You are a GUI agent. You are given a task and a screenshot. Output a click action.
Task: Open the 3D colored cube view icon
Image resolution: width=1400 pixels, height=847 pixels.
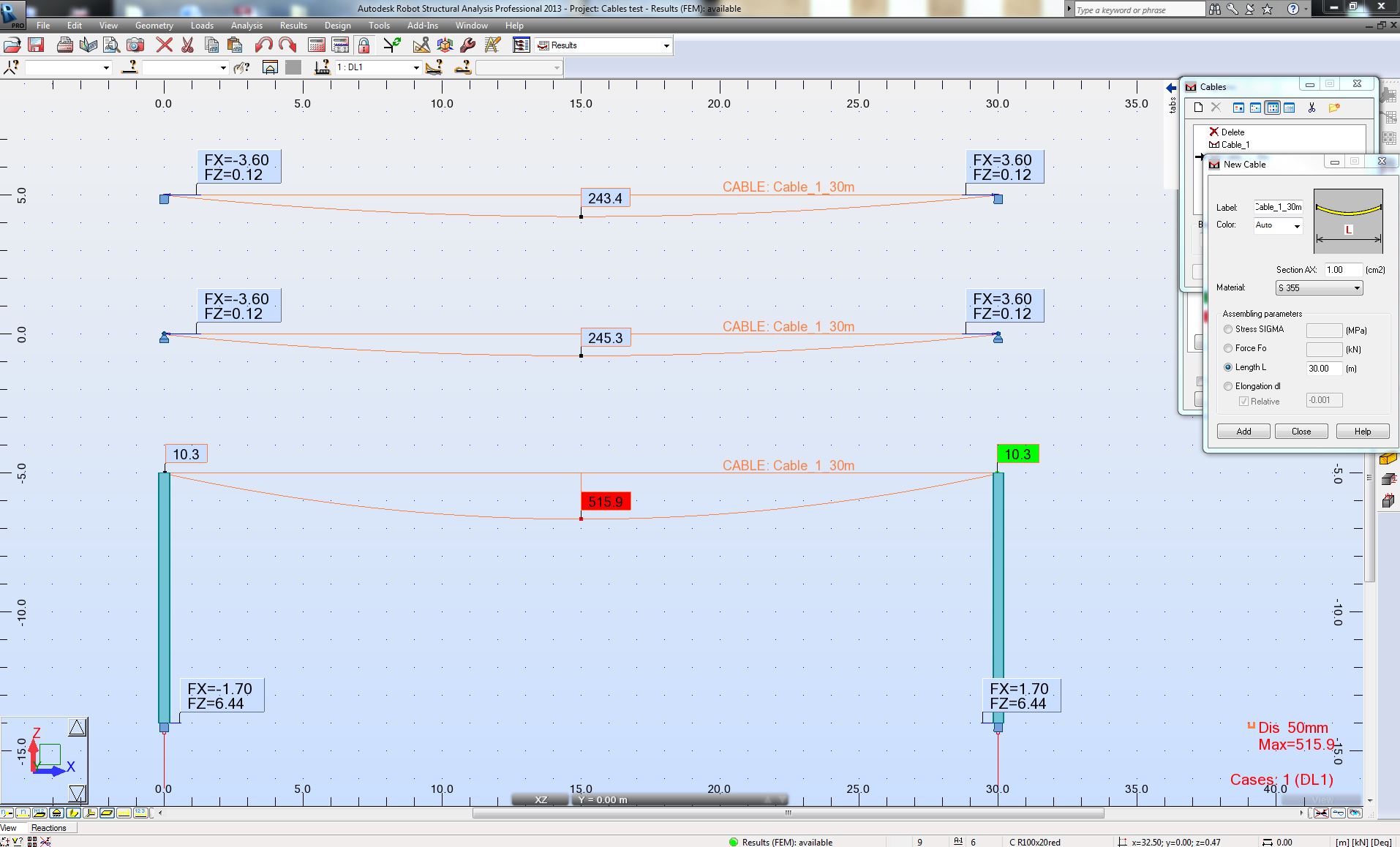coord(445,45)
